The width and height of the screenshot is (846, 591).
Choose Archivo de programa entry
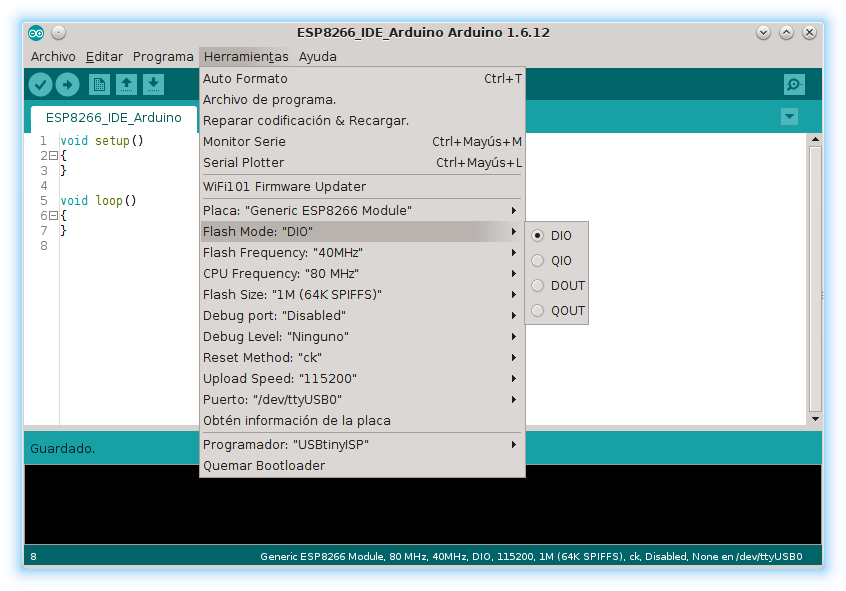[x=362, y=100]
